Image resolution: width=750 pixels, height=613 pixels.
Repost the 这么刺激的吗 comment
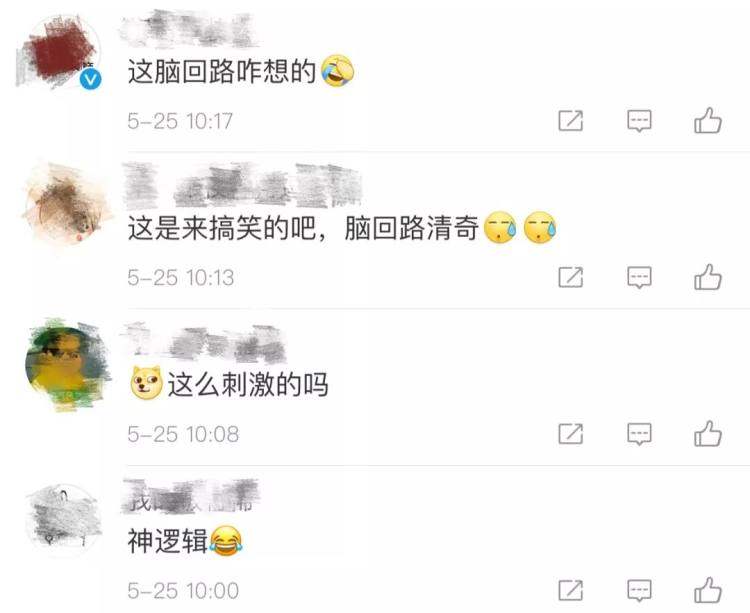[x=571, y=434]
